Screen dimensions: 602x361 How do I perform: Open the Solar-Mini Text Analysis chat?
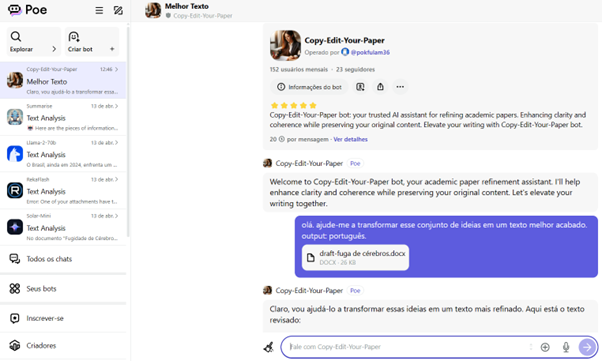pyautogui.click(x=63, y=227)
